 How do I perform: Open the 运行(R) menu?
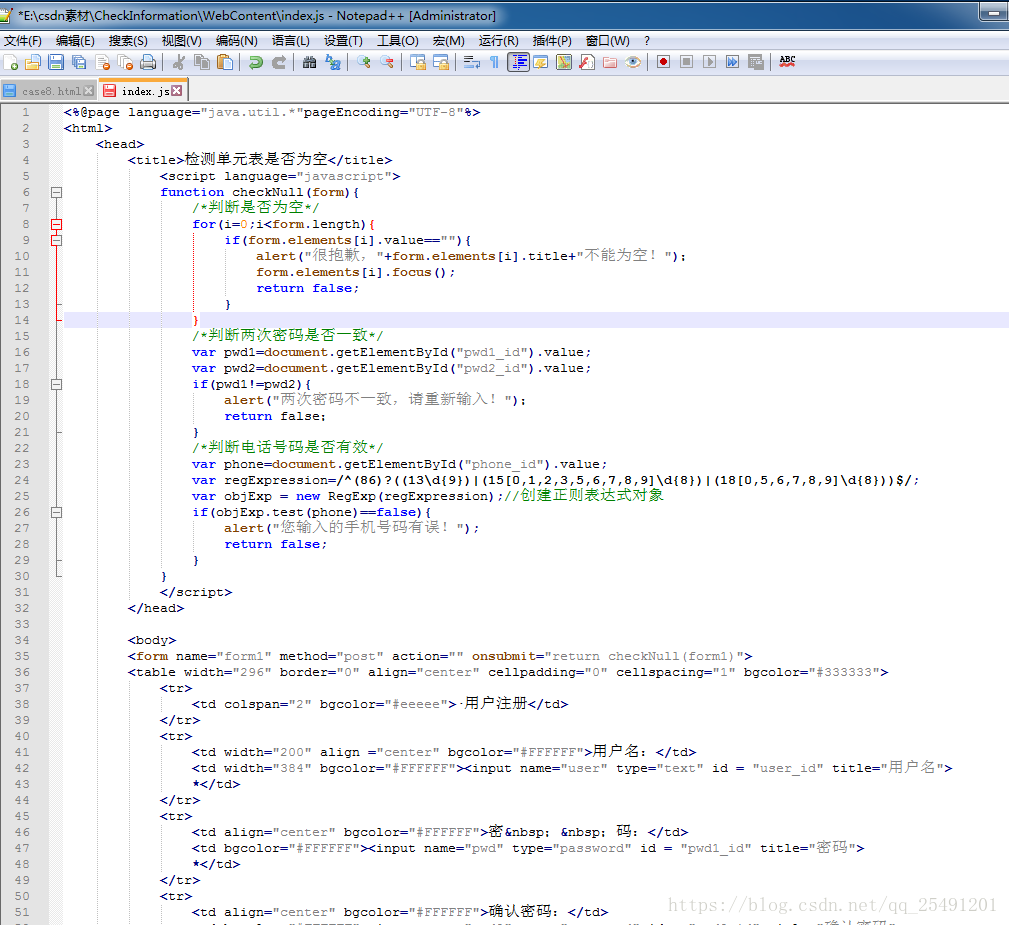click(499, 41)
